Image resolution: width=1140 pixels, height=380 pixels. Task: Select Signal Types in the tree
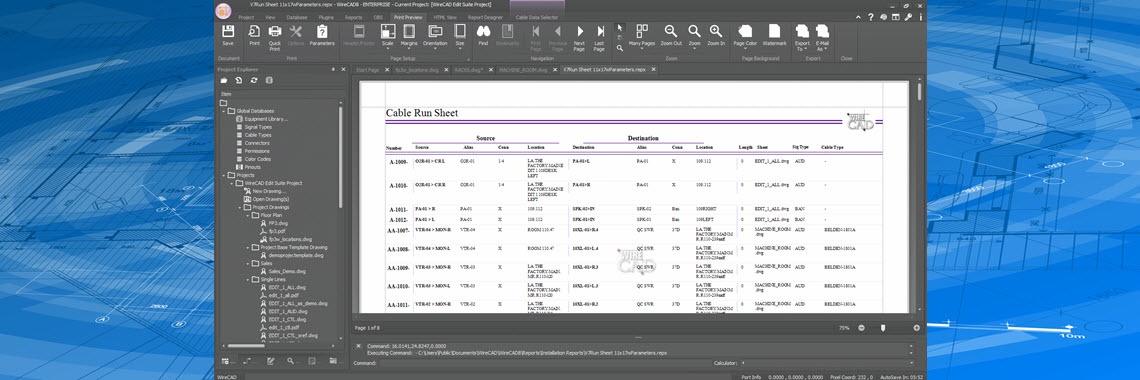click(x=258, y=126)
